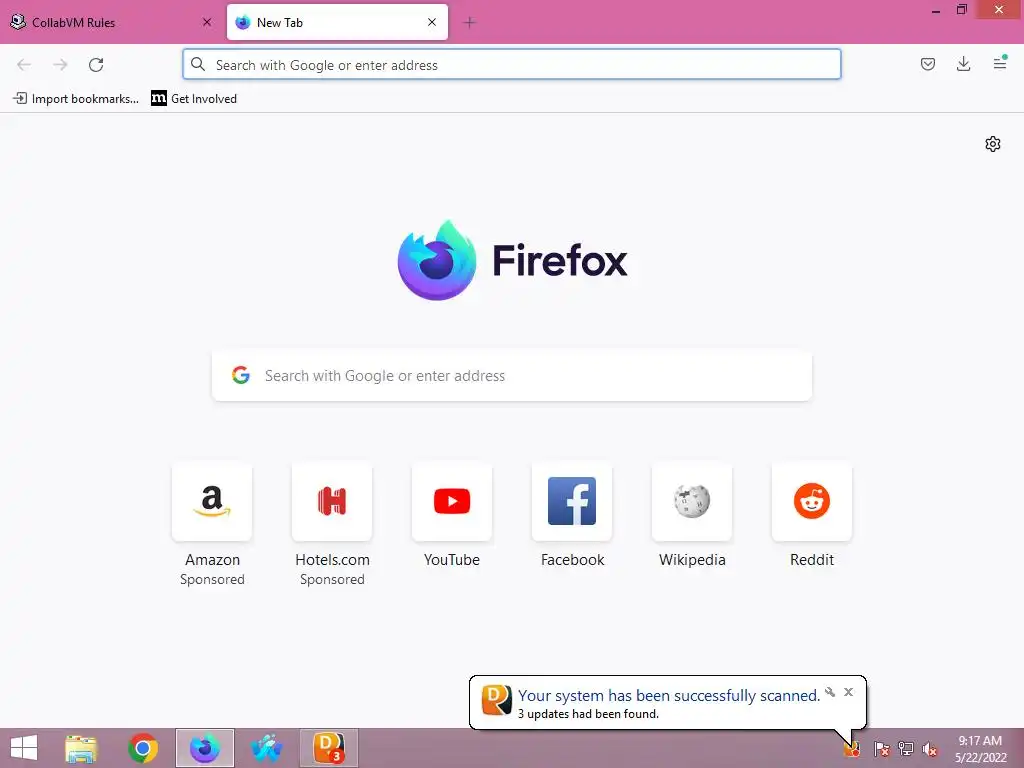The image size is (1024, 768).
Task: Launch Google Chrome from taskbar
Action: 143,748
